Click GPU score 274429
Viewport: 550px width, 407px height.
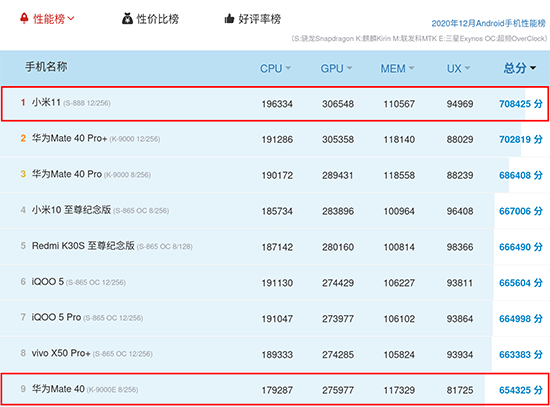tap(338, 283)
